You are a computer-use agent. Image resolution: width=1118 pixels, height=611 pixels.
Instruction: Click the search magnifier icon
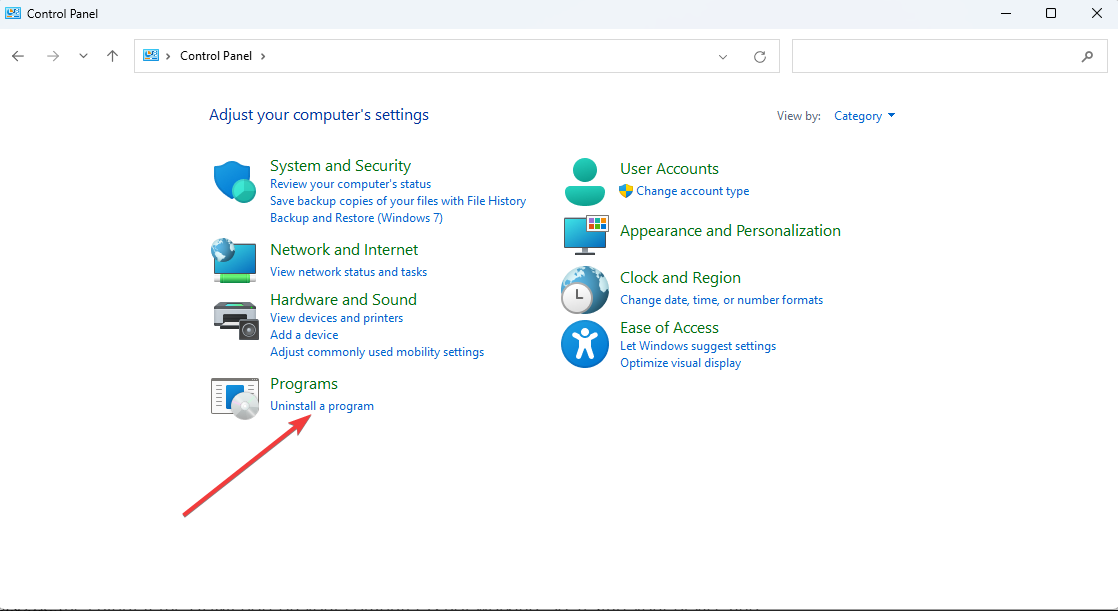pyautogui.click(x=1087, y=56)
